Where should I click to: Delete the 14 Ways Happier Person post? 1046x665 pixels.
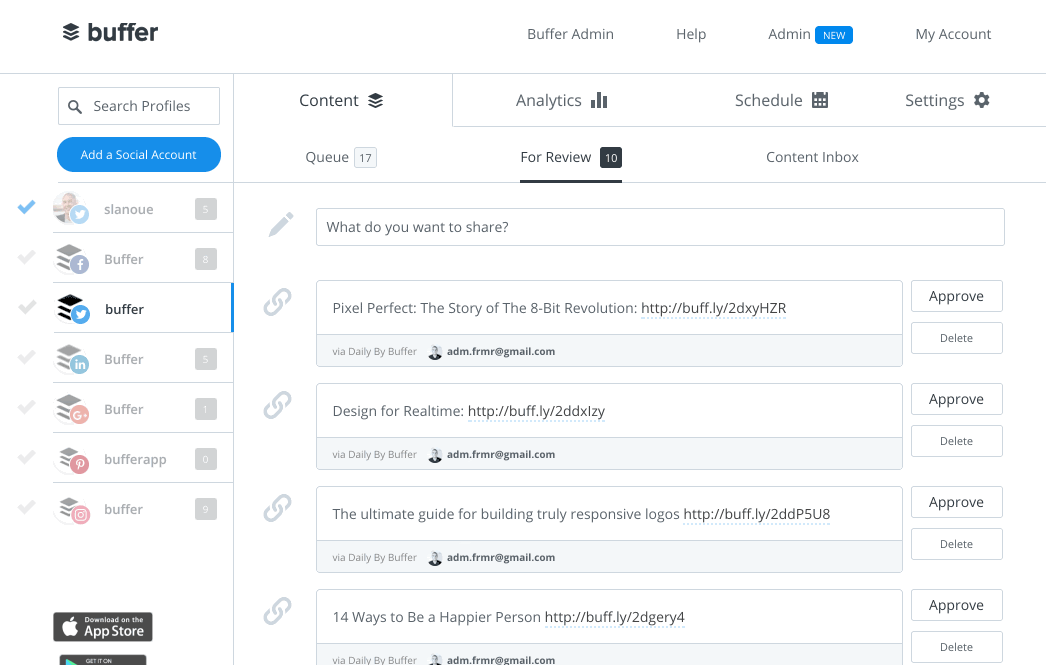click(957, 647)
